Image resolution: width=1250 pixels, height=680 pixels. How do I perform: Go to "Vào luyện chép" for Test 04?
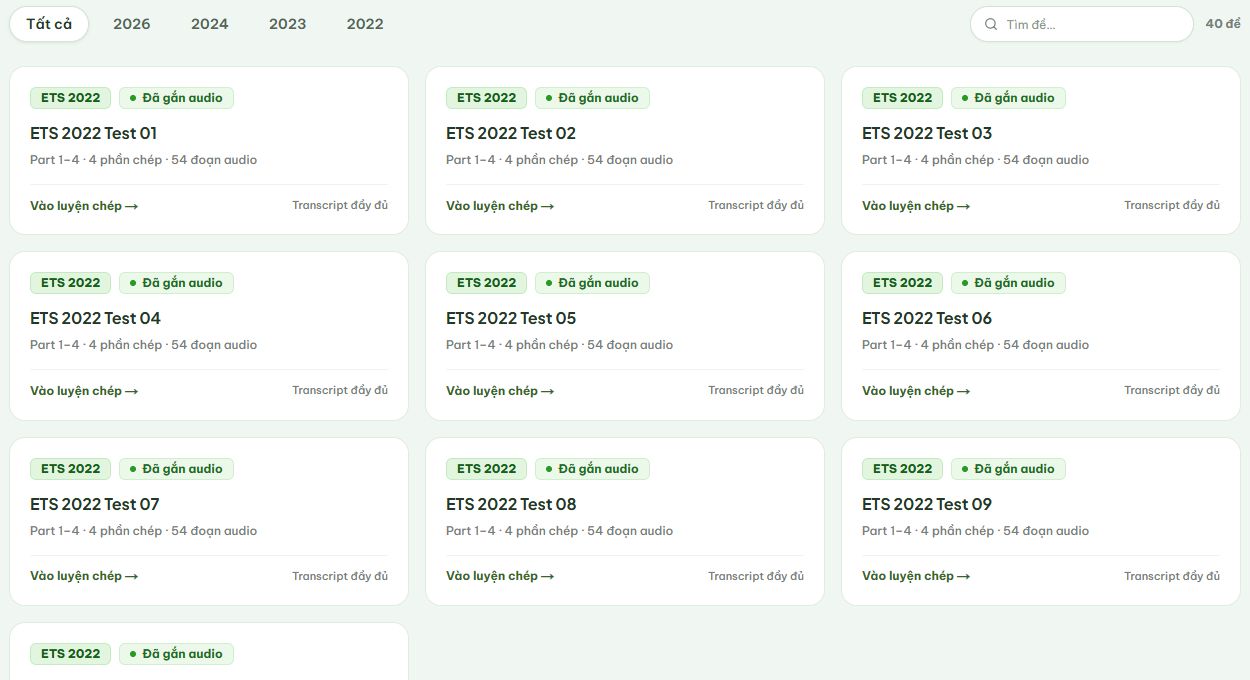[84, 391]
